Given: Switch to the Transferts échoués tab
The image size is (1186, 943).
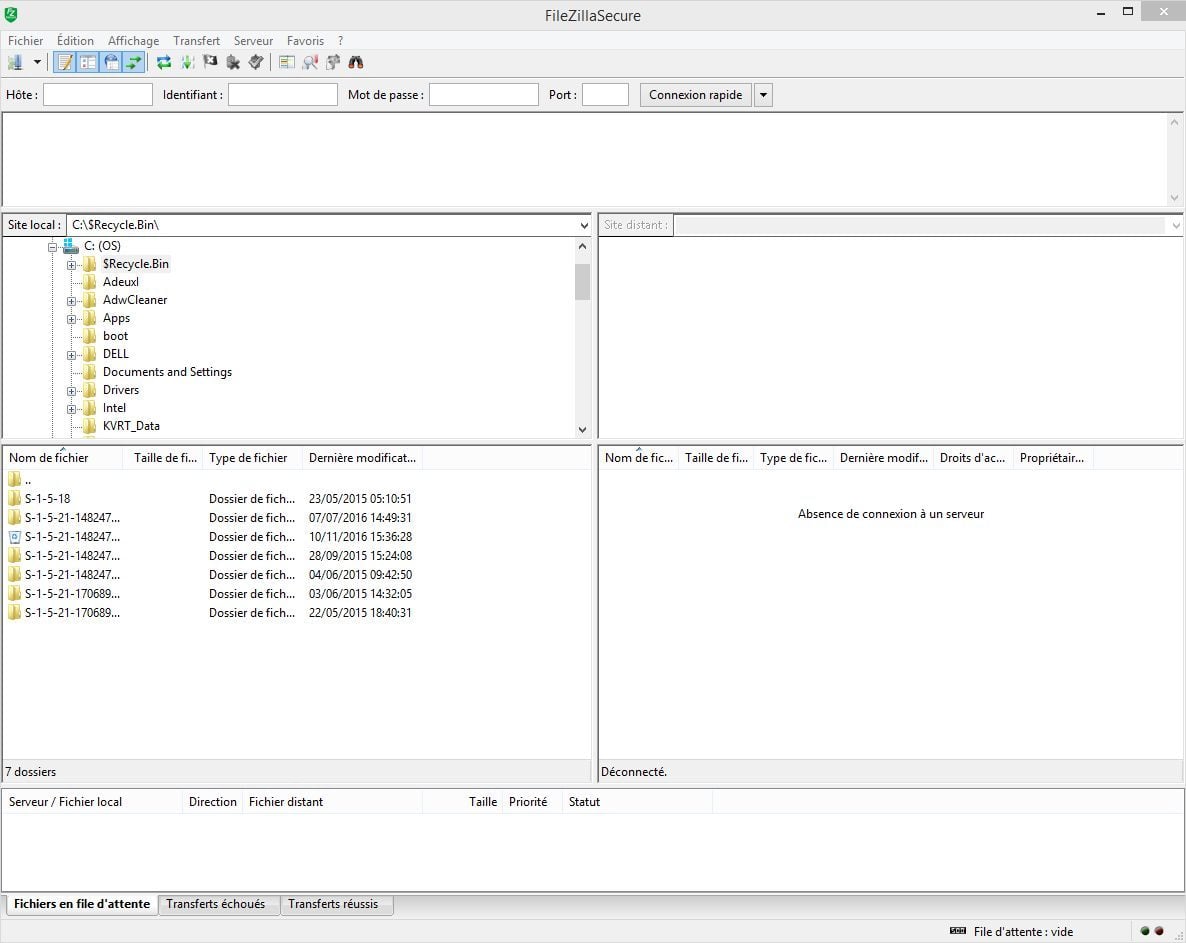Looking at the screenshot, I should point(216,904).
